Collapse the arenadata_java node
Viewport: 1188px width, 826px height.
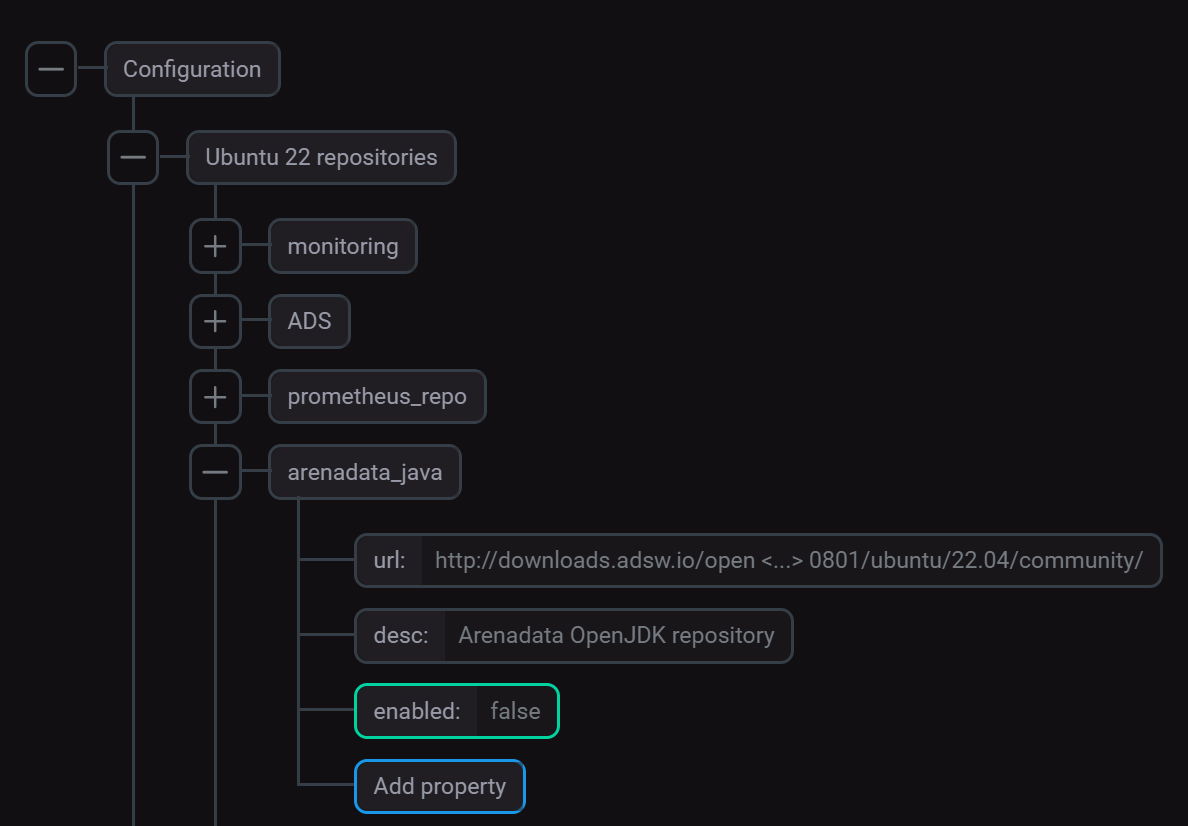(x=214, y=471)
